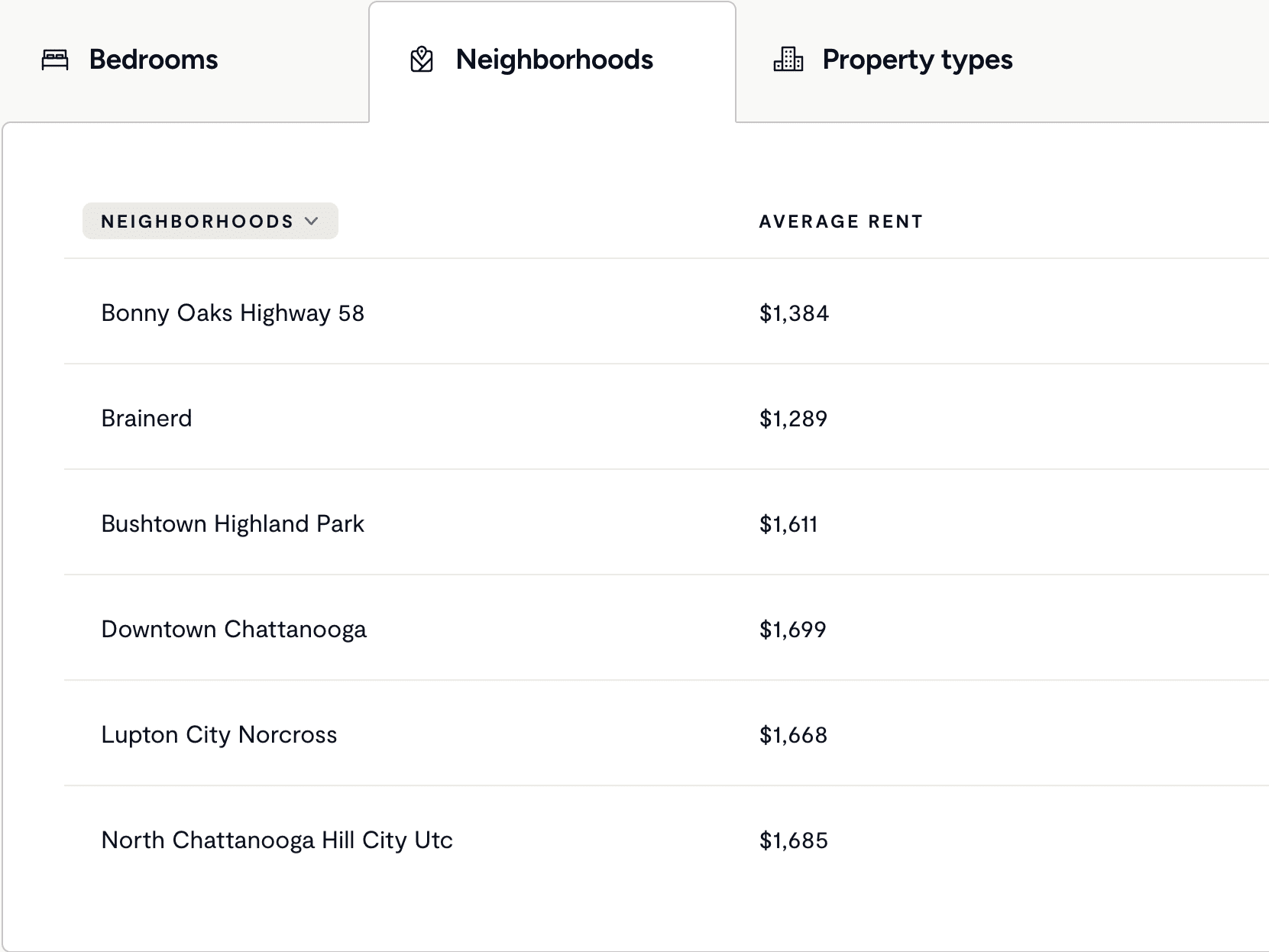This screenshot has width=1269, height=952.
Task: Open Bonny Oaks Highway 58 neighborhood
Action: pyautogui.click(x=232, y=313)
